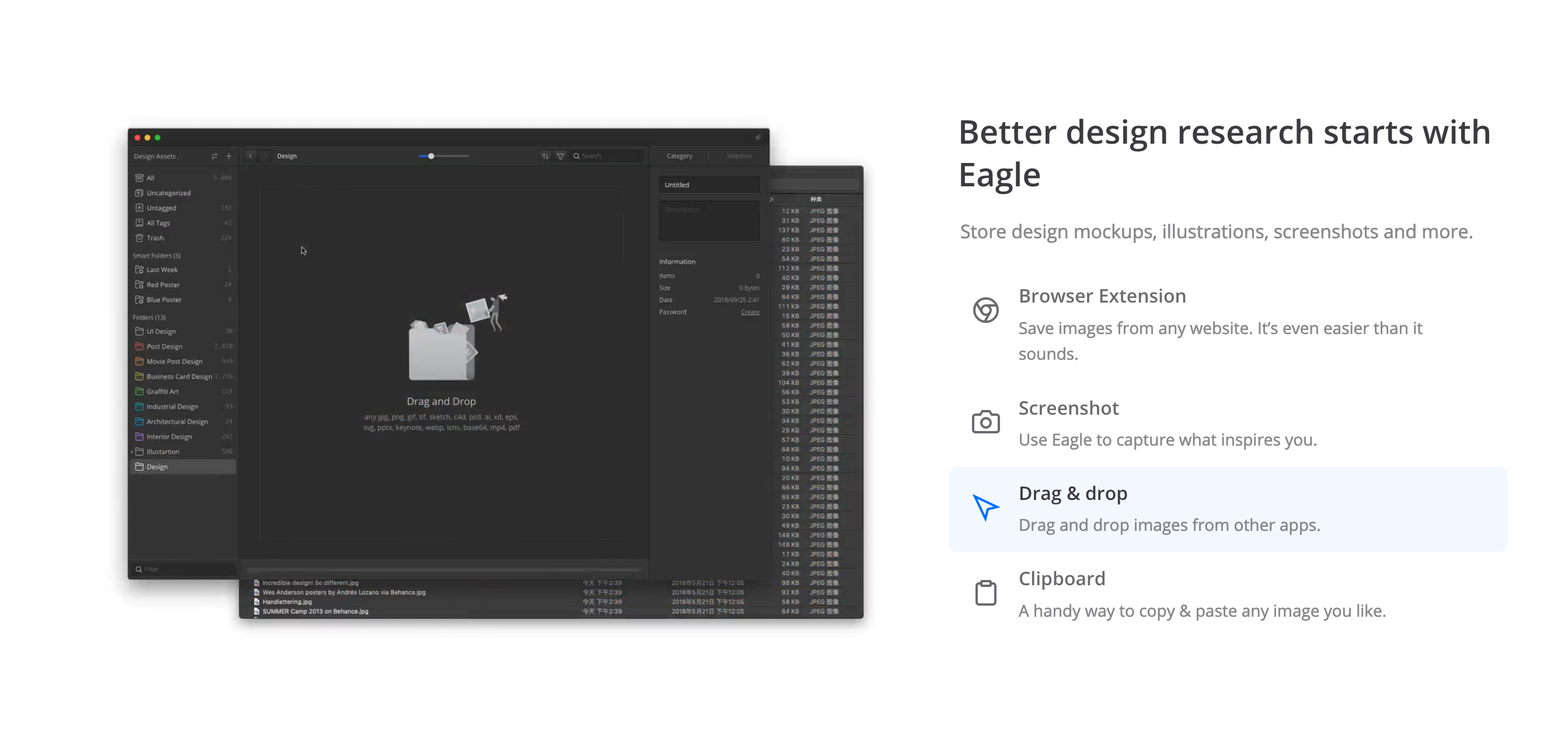
Task: Click the smart folder icon beside Last Week
Action: [139, 270]
